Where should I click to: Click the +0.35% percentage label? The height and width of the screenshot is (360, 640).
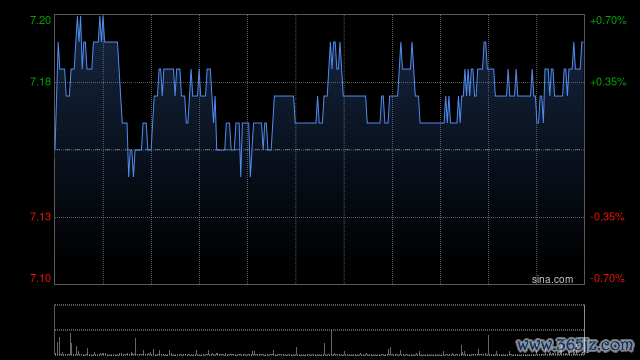click(x=608, y=82)
